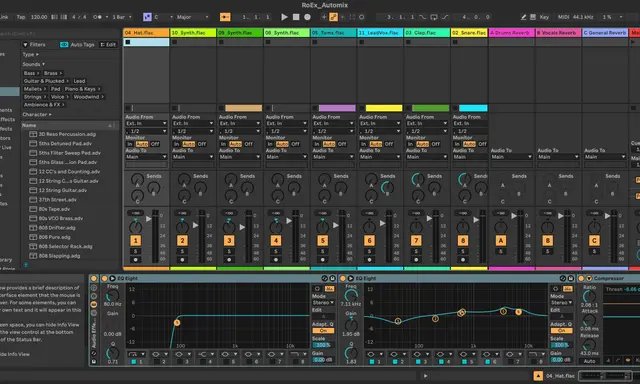Click the Tap tempo button
The height and width of the screenshot is (384, 640).
(21, 17)
